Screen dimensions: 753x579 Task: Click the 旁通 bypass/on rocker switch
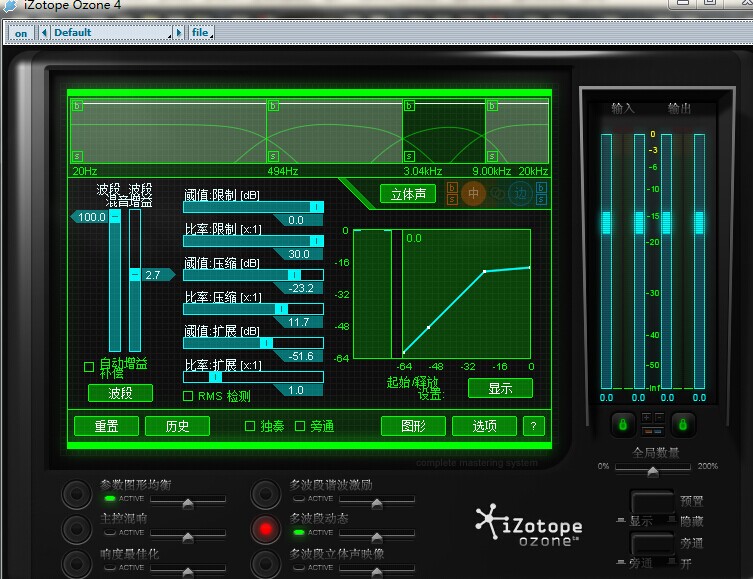(652, 544)
